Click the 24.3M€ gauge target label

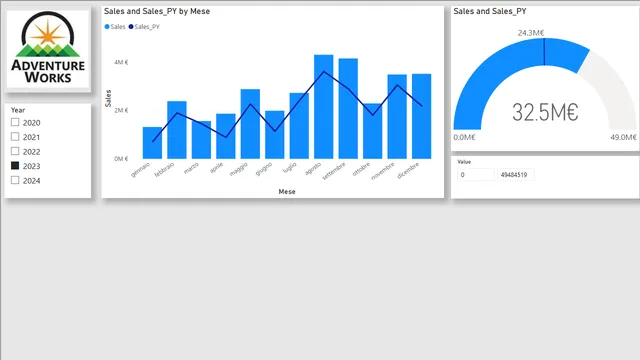tap(531, 33)
